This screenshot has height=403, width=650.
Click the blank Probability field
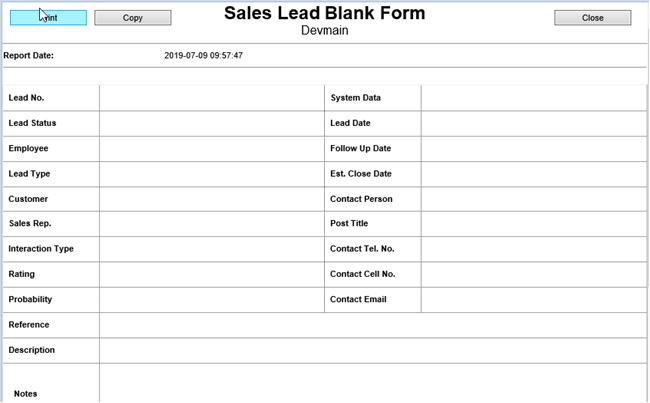pos(211,300)
